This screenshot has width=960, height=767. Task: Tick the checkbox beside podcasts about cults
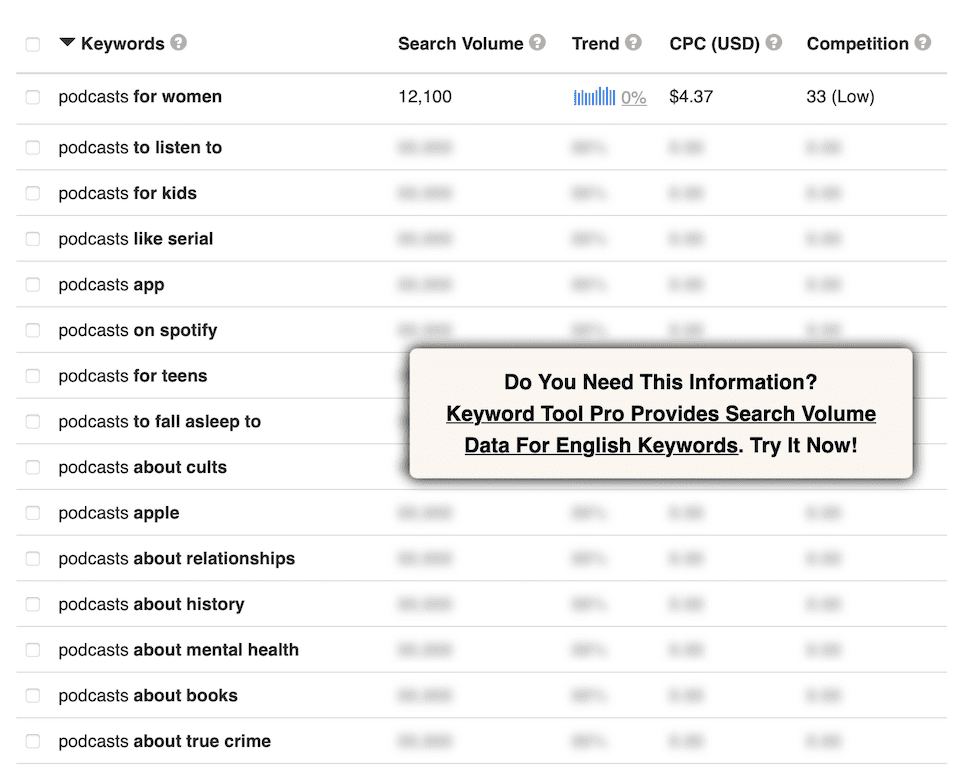[x=32, y=467]
